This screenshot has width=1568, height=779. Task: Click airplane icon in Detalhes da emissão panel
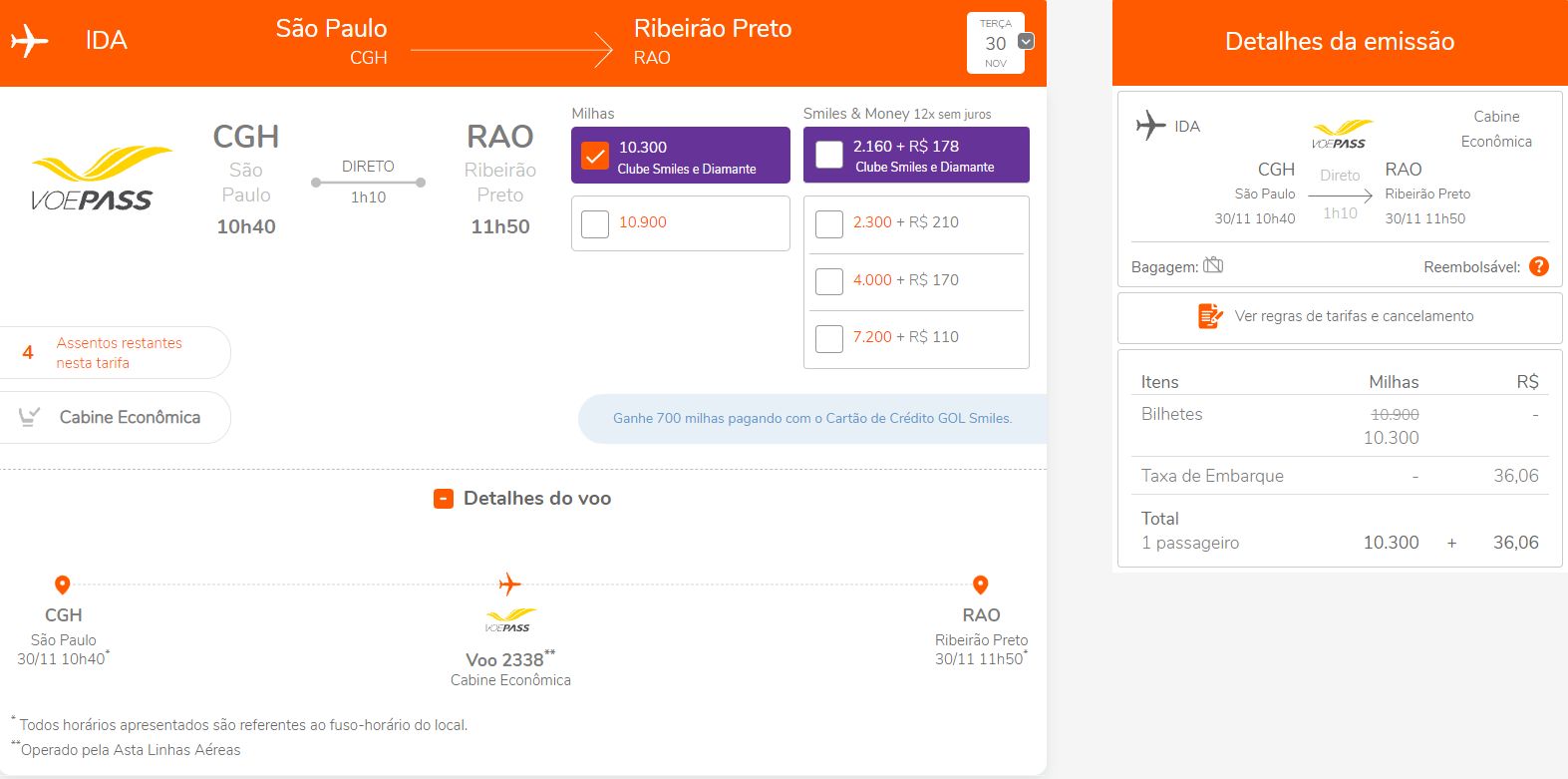[1150, 126]
